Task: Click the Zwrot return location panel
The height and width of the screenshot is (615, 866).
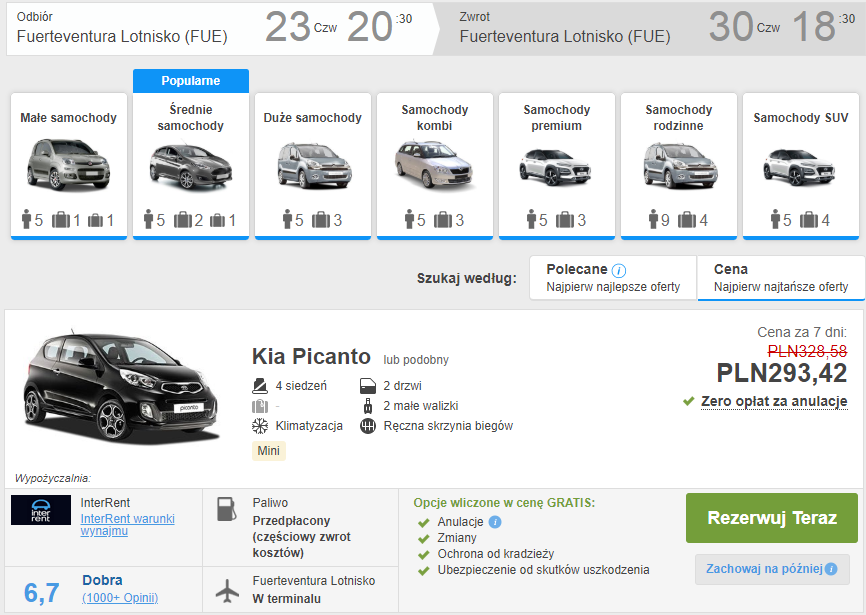Action: [x=650, y=29]
